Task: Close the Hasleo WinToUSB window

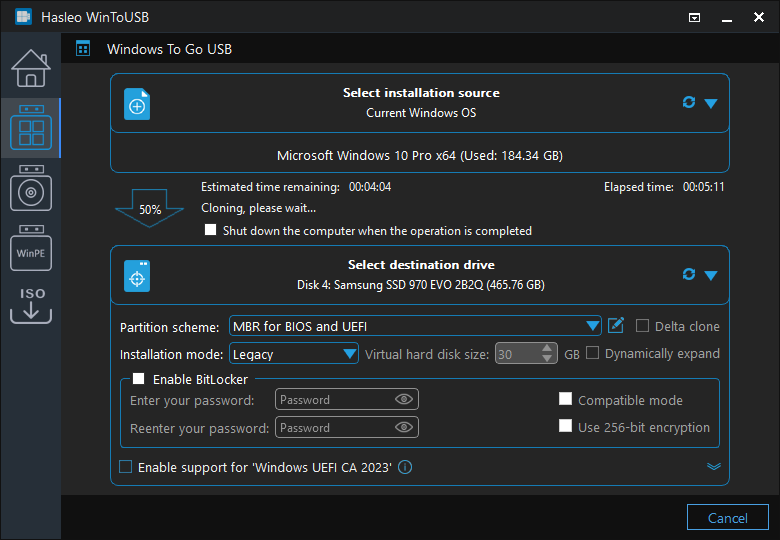Action: tap(759, 17)
